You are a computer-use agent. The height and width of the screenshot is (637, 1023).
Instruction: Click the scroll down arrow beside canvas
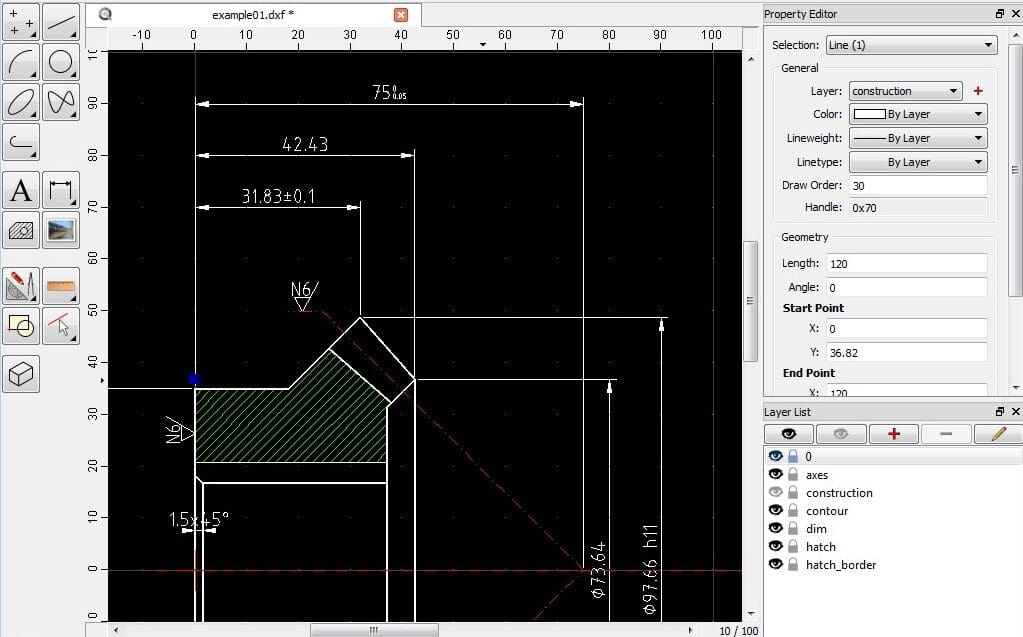pos(750,614)
